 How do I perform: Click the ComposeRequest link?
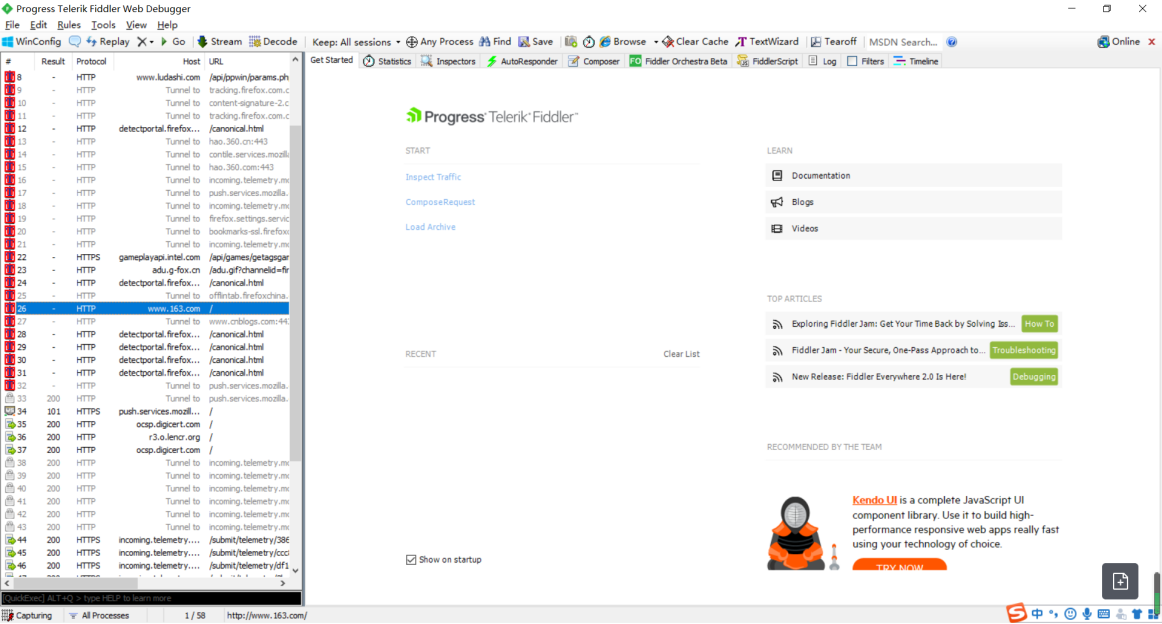click(440, 202)
